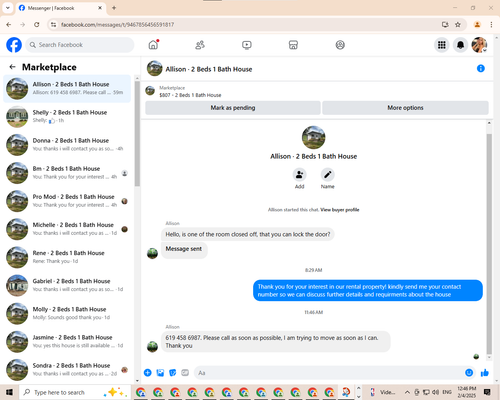Click the blue Thank you reply bubble

(368, 290)
